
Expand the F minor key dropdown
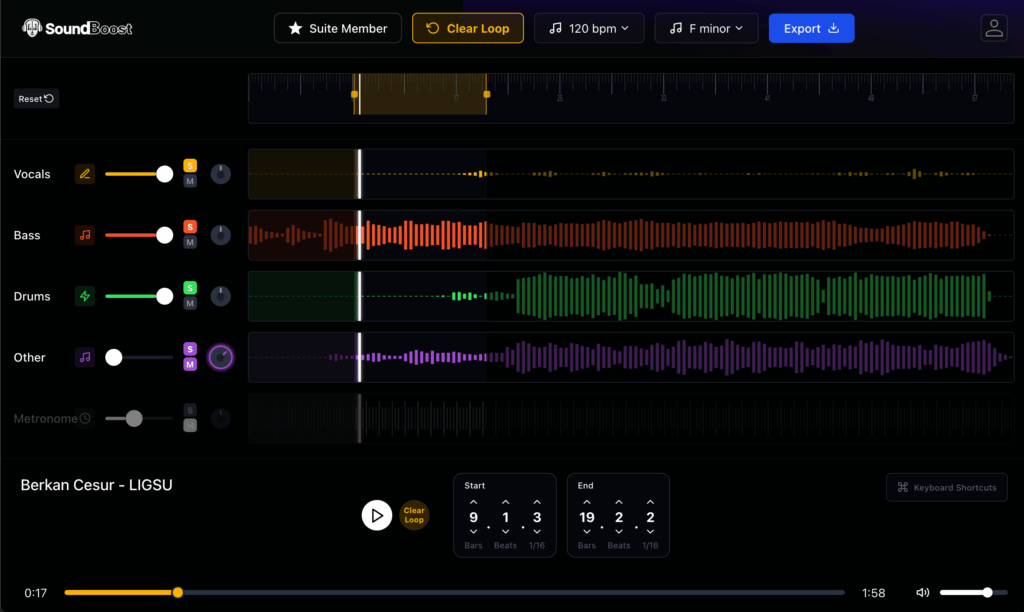pyautogui.click(x=706, y=28)
